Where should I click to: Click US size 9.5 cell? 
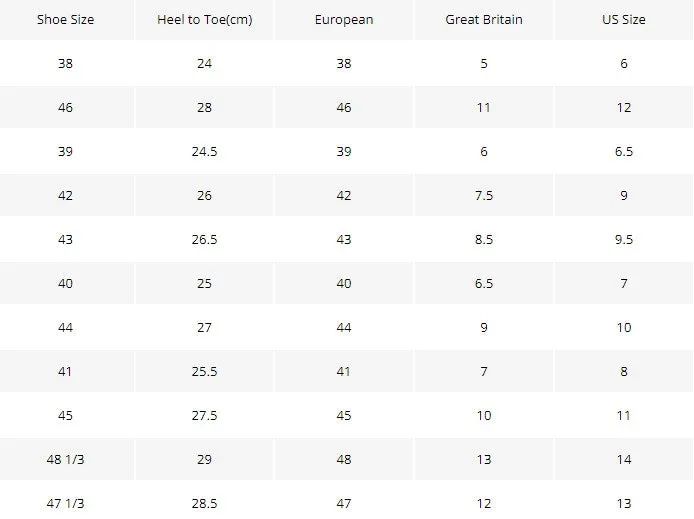pos(624,239)
